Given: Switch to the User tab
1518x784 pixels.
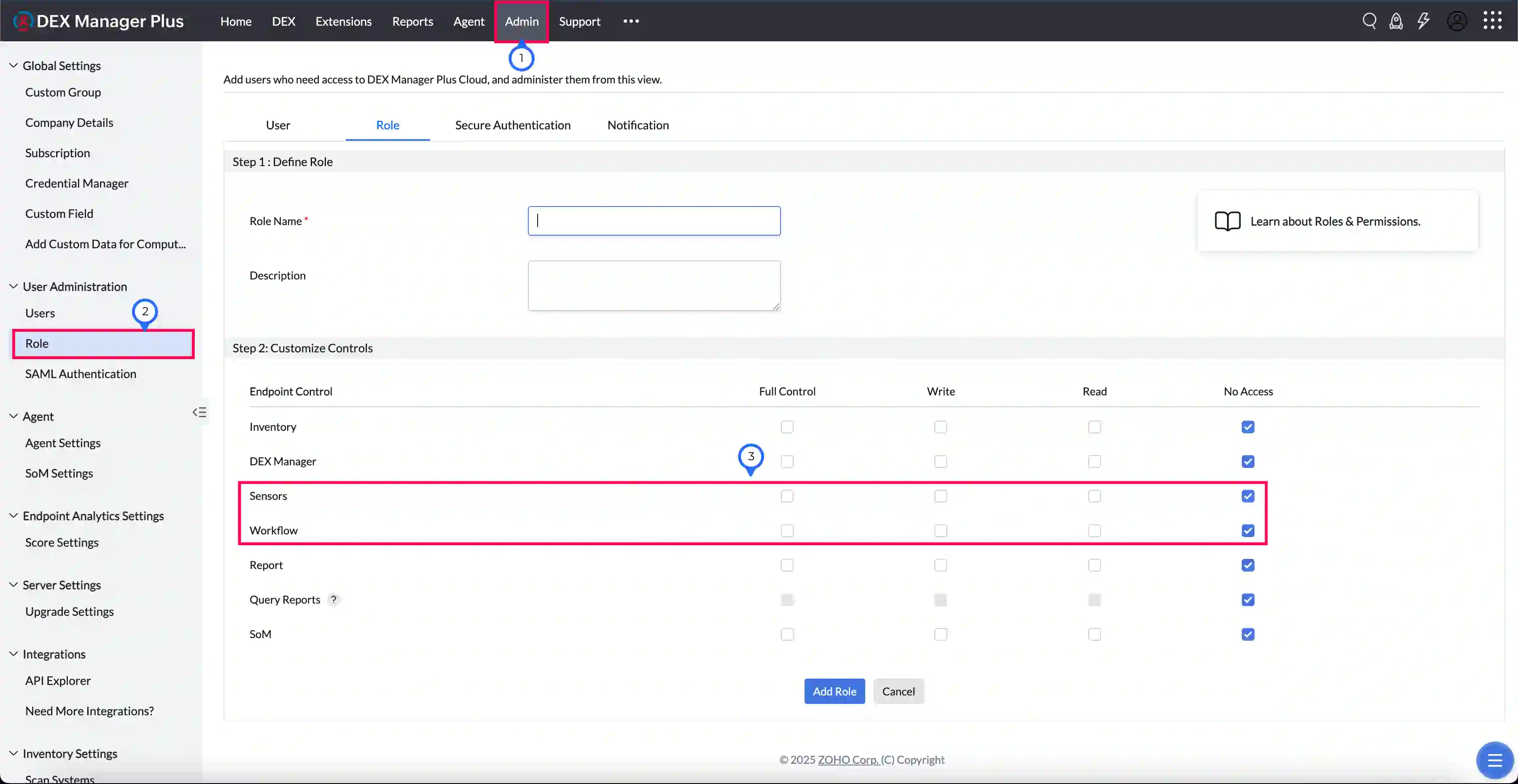Looking at the screenshot, I should tap(278, 125).
